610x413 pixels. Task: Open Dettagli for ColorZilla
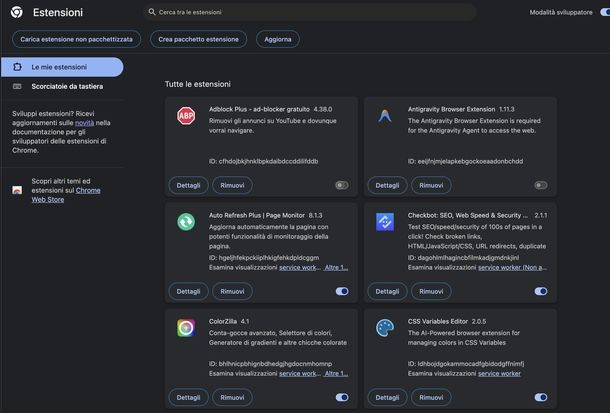[x=188, y=398]
